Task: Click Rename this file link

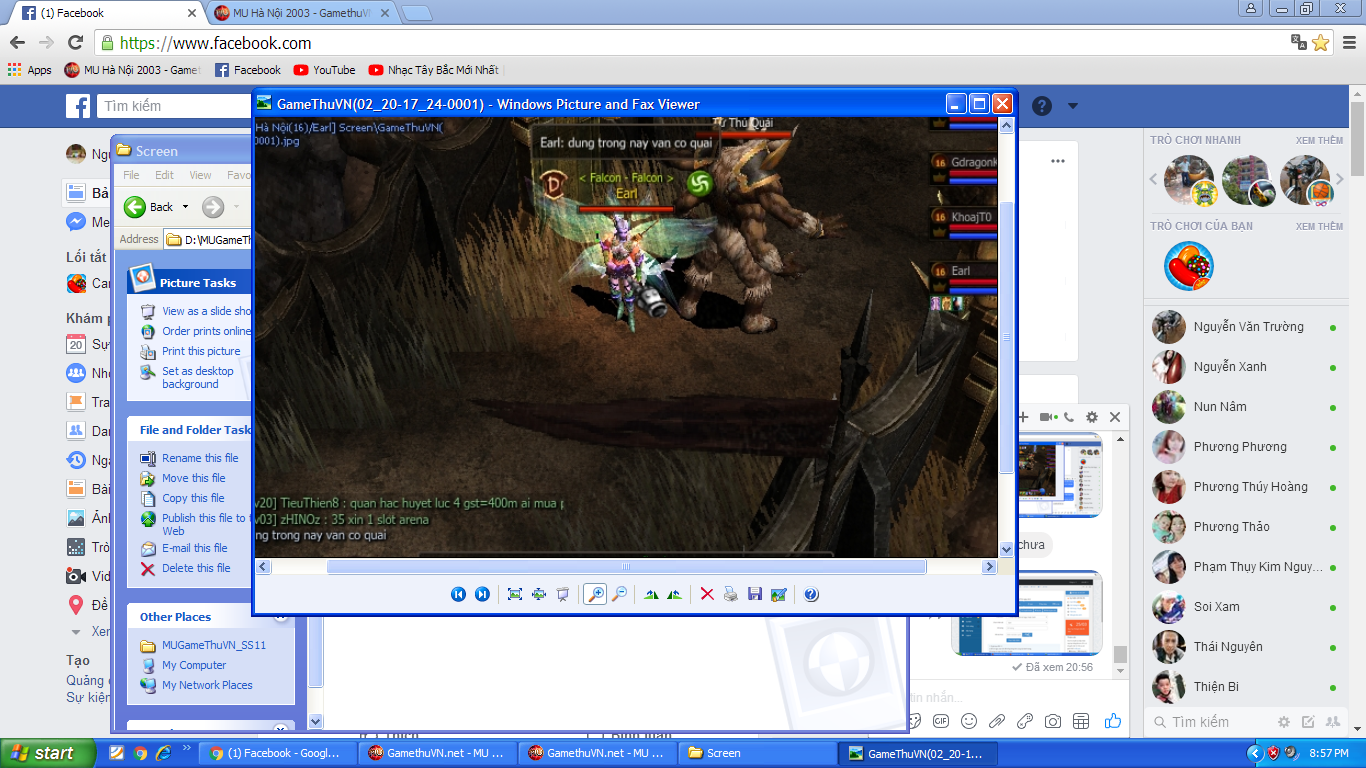Action: [200, 458]
